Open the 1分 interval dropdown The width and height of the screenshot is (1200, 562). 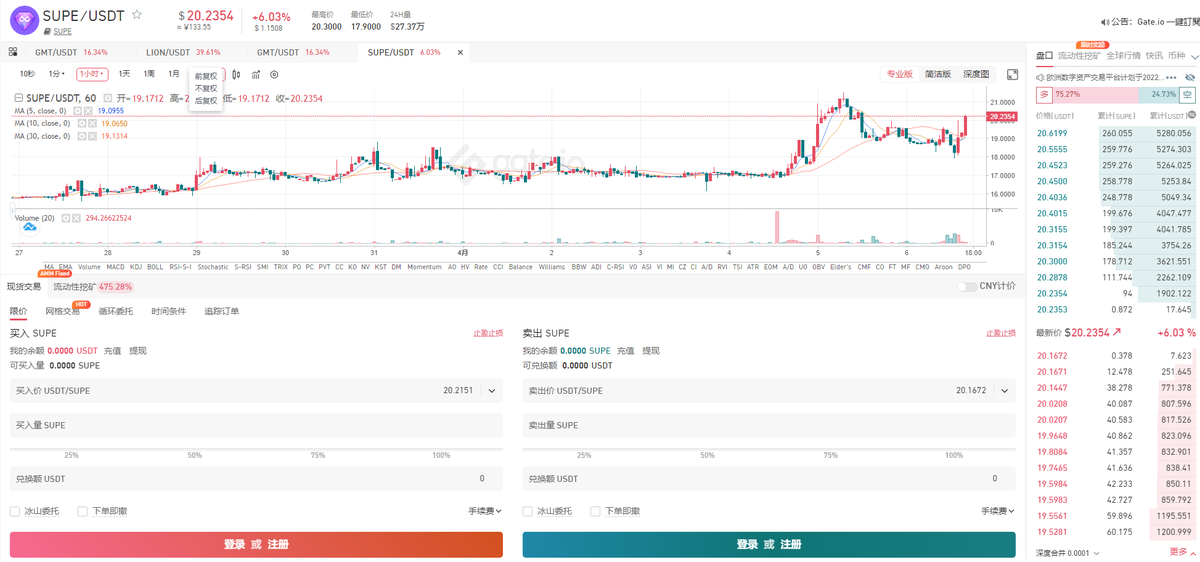[57, 74]
